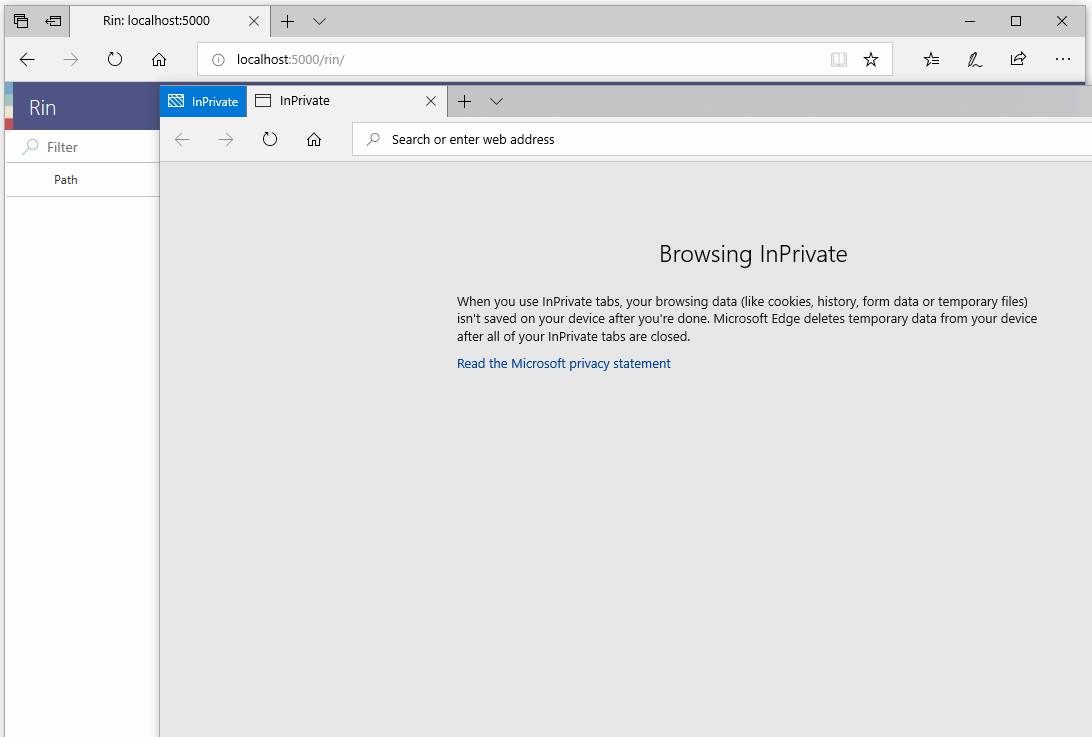The width and height of the screenshot is (1092, 737).
Task: Open Read the Microsoft privacy statement link
Action: click(x=563, y=364)
